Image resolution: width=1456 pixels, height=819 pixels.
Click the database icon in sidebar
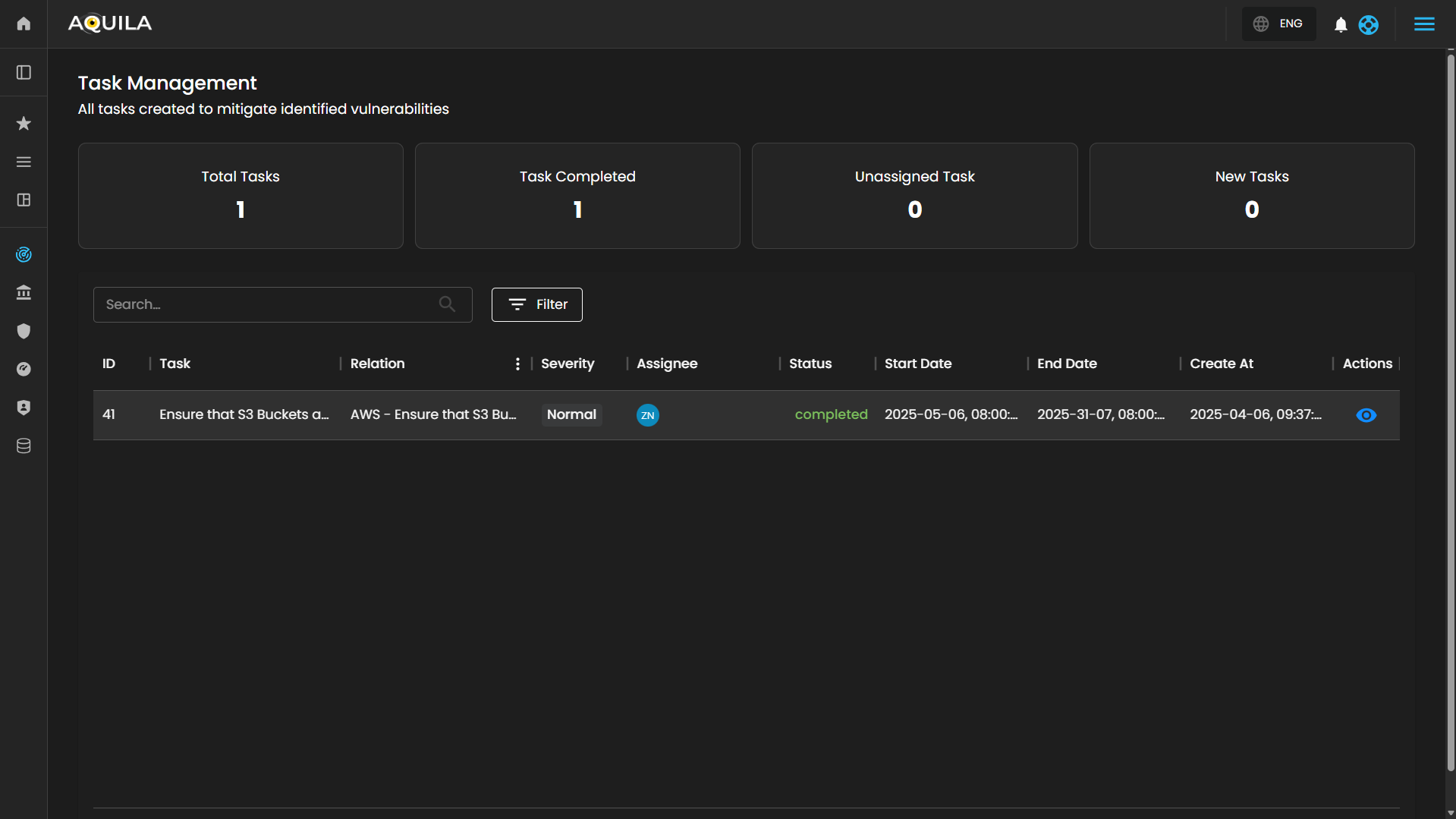tap(24, 446)
